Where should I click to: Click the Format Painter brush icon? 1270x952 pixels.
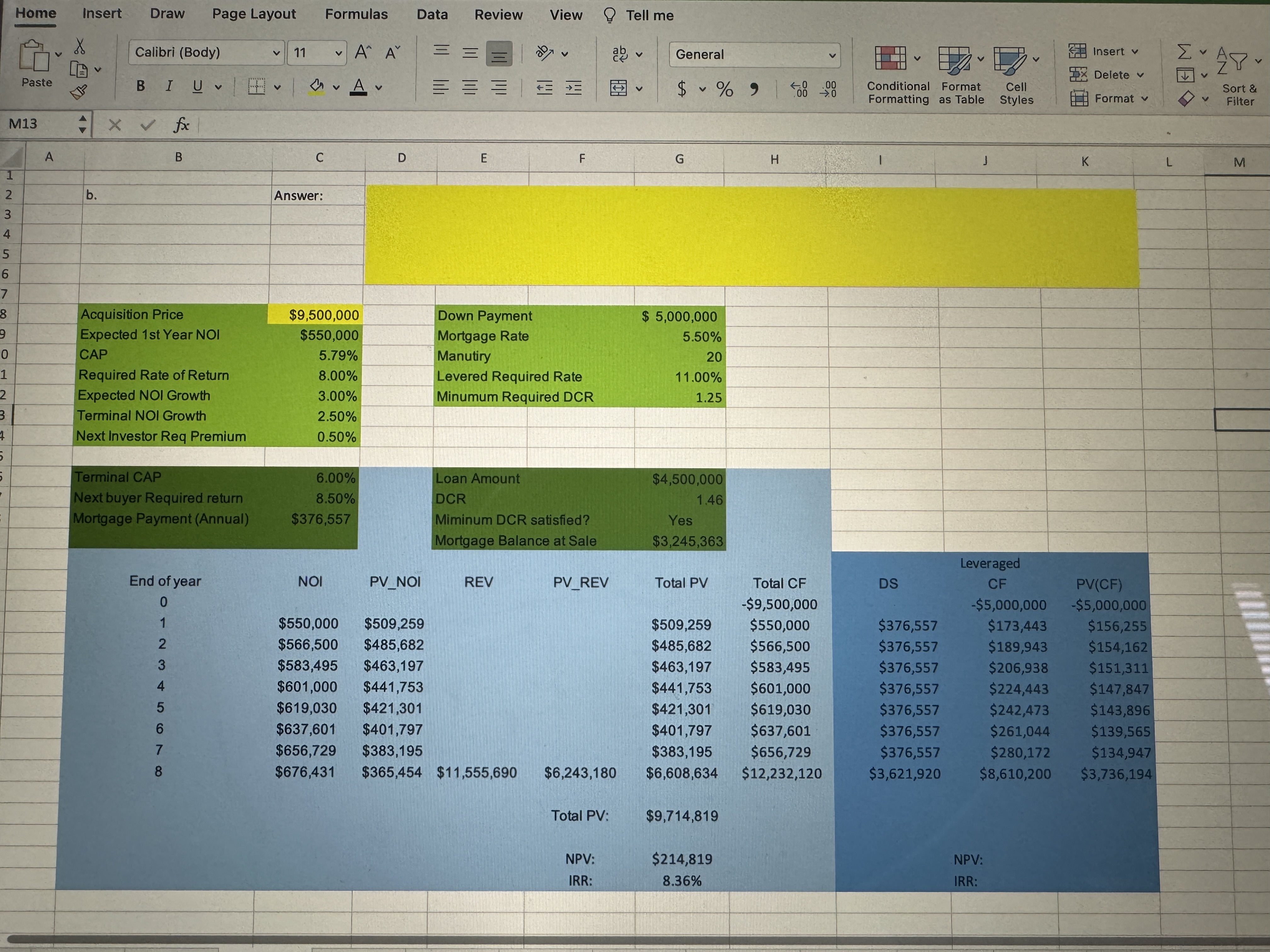(x=79, y=92)
